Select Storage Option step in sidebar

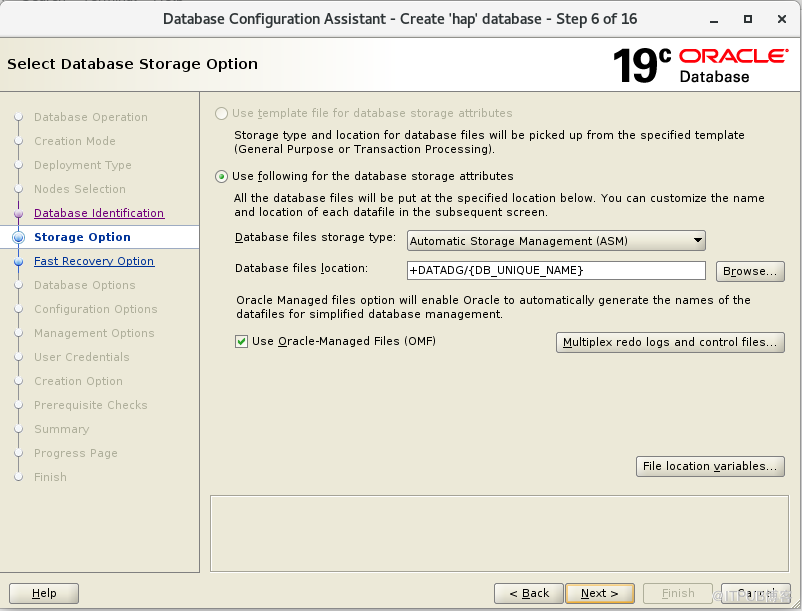tap(82, 237)
